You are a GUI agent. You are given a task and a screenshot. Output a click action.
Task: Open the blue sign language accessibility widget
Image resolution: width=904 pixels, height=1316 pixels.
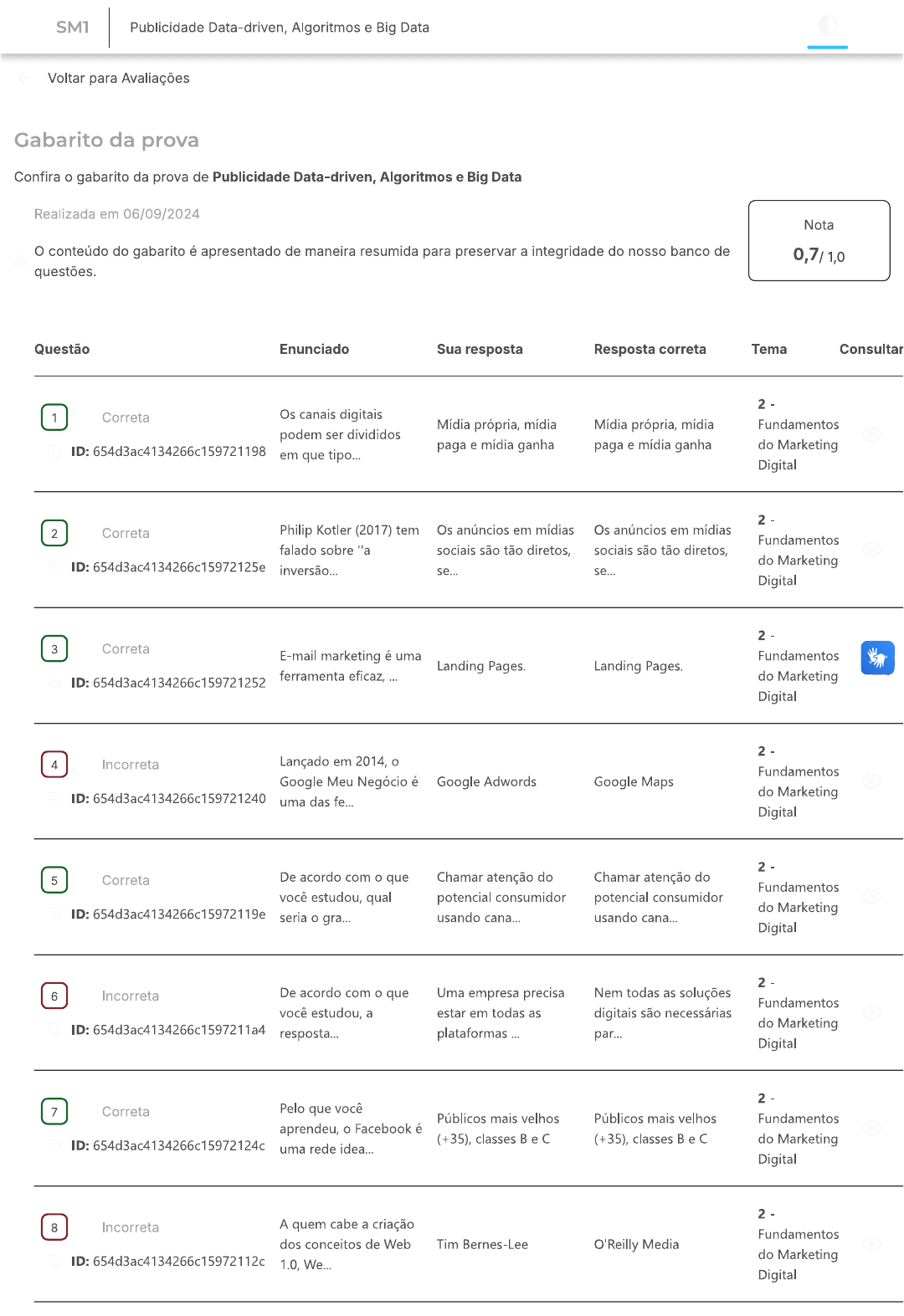pyautogui.click(x=877, y=658)
